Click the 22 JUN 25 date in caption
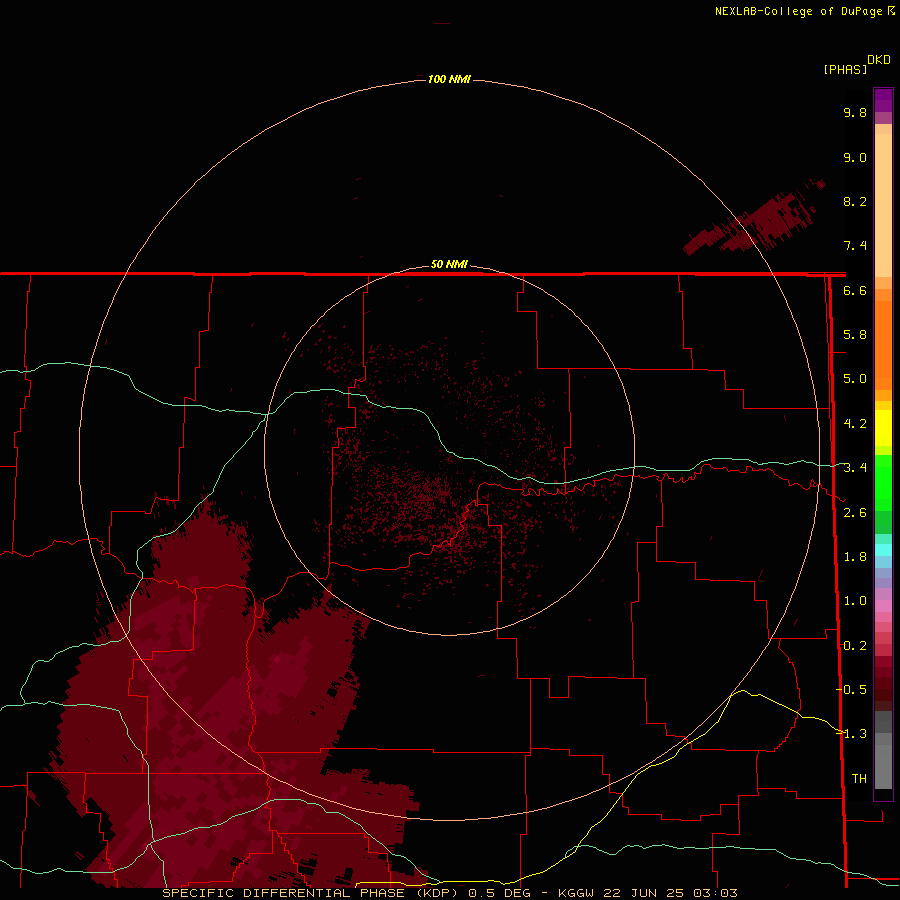 tap(642, 893)
